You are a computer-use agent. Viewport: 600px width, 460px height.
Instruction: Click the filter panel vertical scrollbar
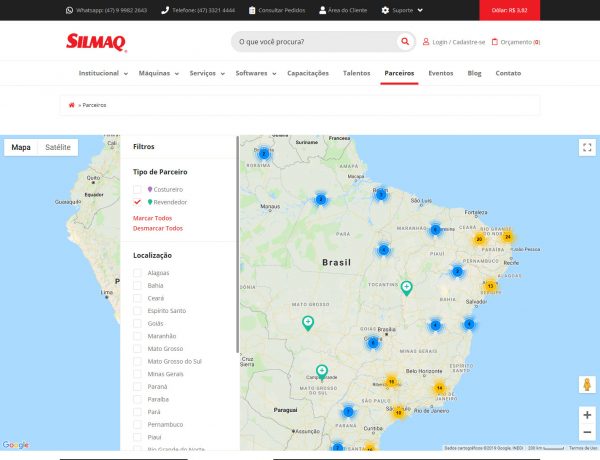237,250
